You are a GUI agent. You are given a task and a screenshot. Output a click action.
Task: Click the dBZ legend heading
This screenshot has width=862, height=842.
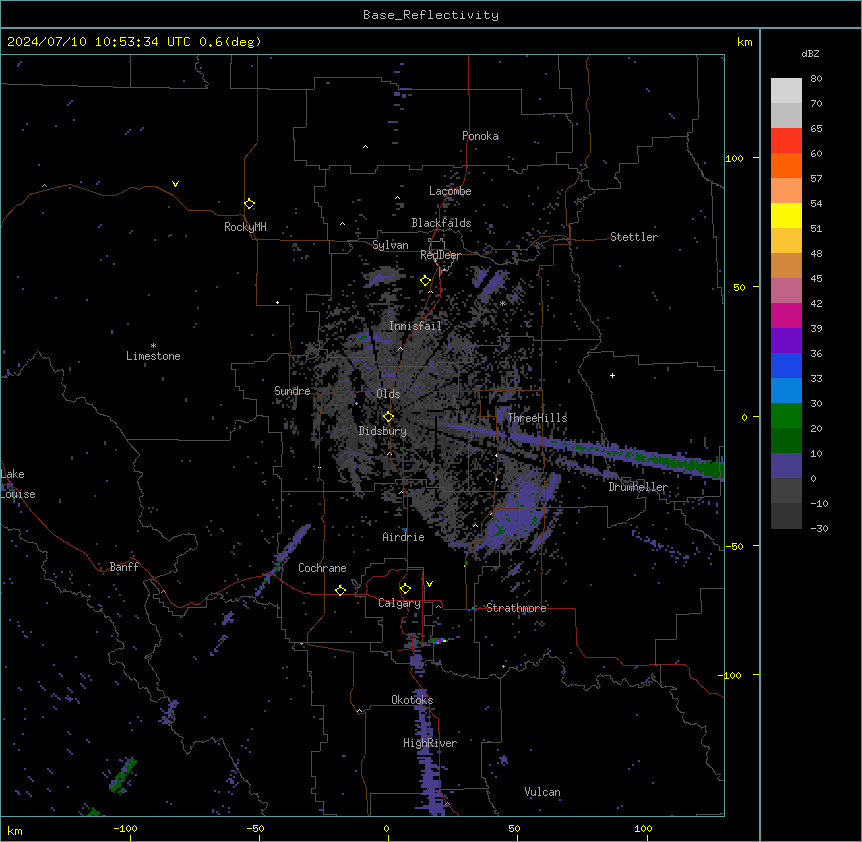810,53
